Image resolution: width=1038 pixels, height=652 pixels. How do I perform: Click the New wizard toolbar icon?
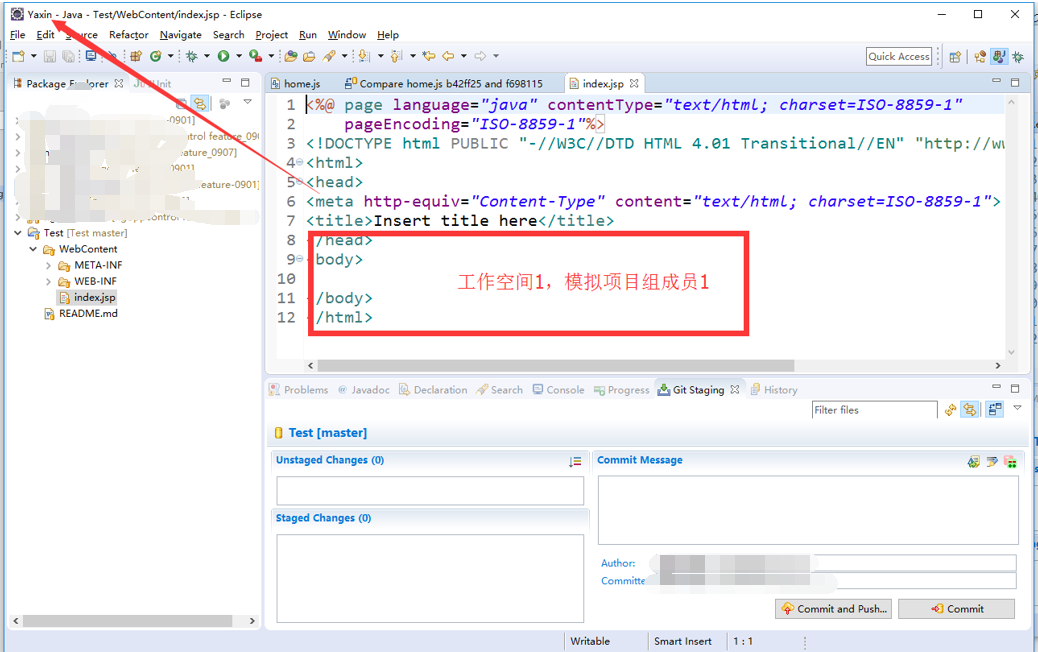pyautogui.click(x=19, y=56)
